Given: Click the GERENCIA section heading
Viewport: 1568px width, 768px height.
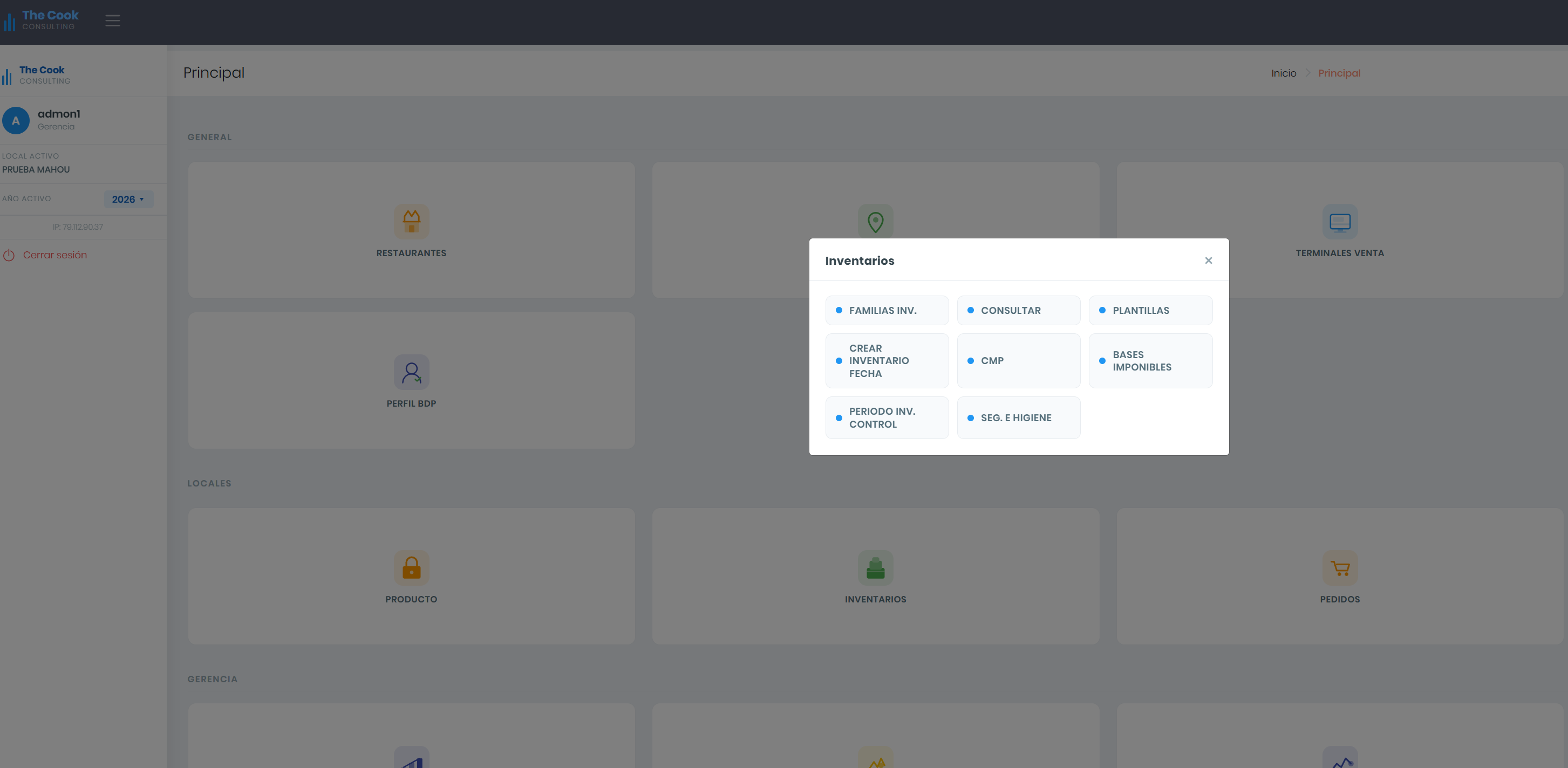Looking at the screenshot, I should tap(213, 679).
